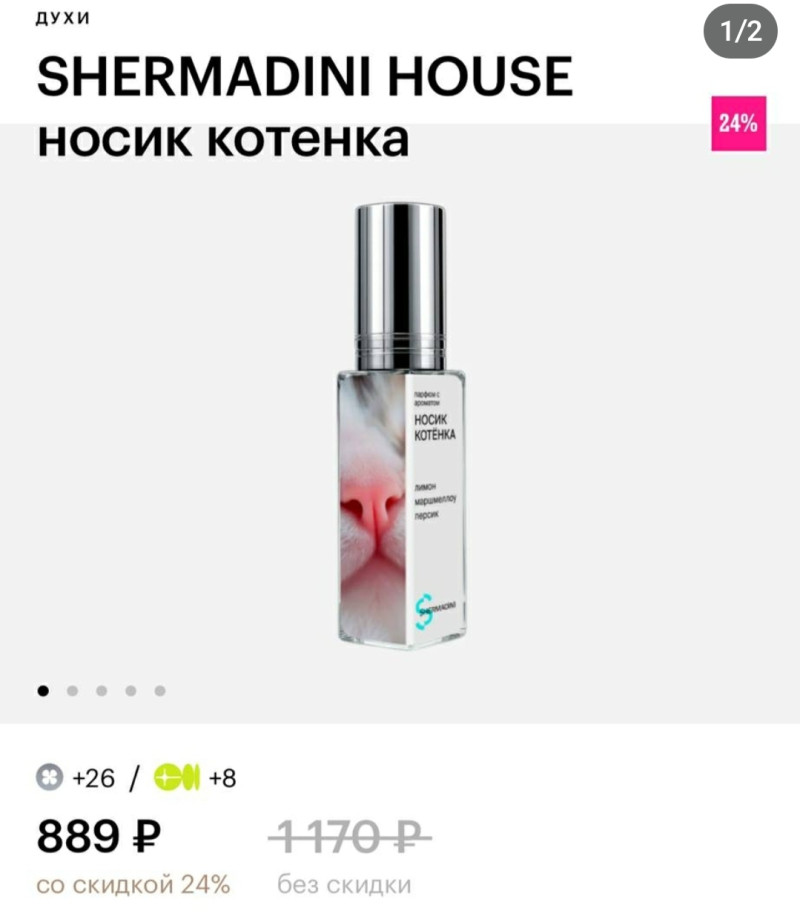The height and width of the screenshot is (922, 800).
Task: Click the crossed-out 1170 ₽ price
Action: pos(350,836)
